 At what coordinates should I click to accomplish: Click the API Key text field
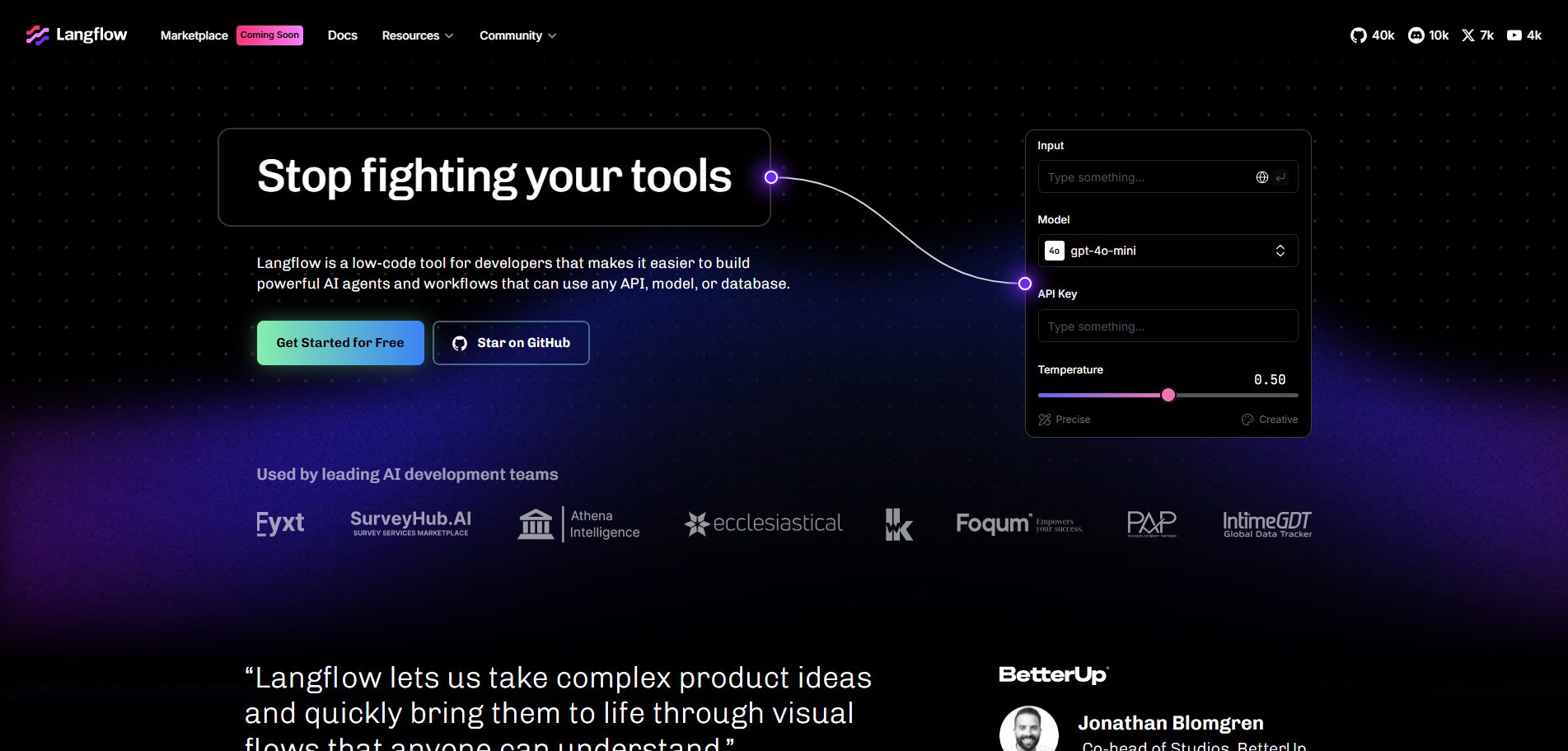pos(1168,326)
